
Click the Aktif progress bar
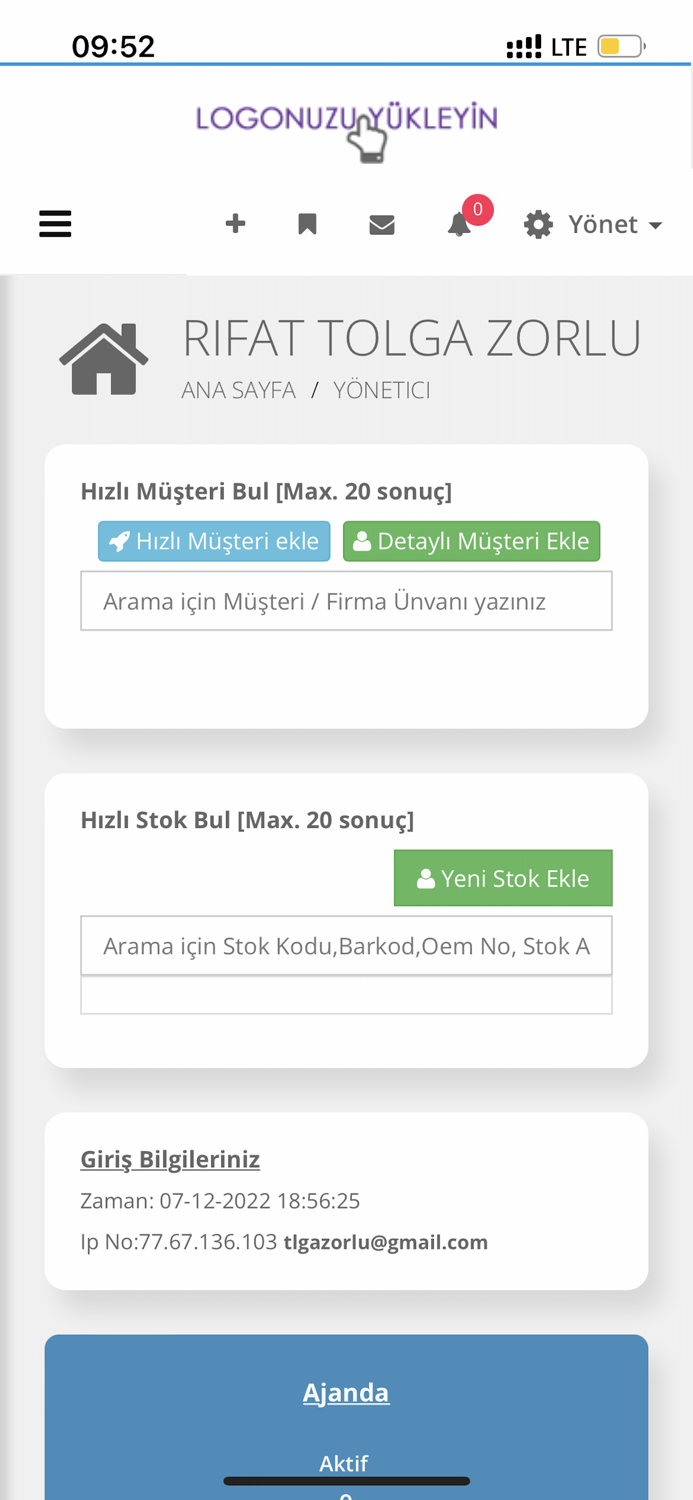346,1479
